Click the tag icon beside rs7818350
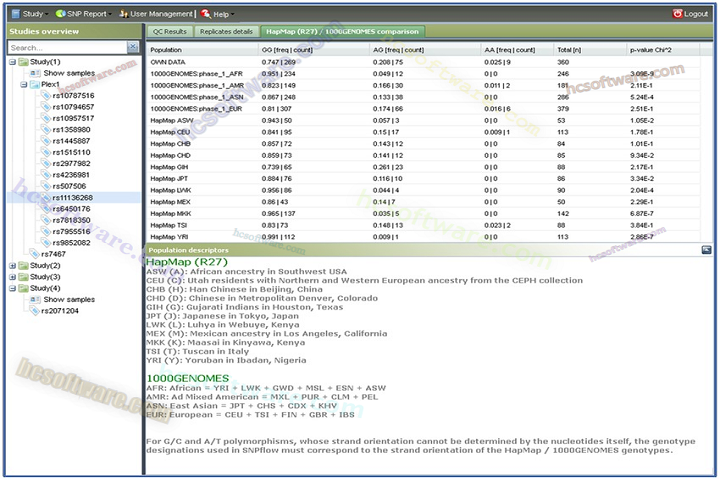Viewport: 720px width, 480px height. pyautogui.click(x=46, y=220)
